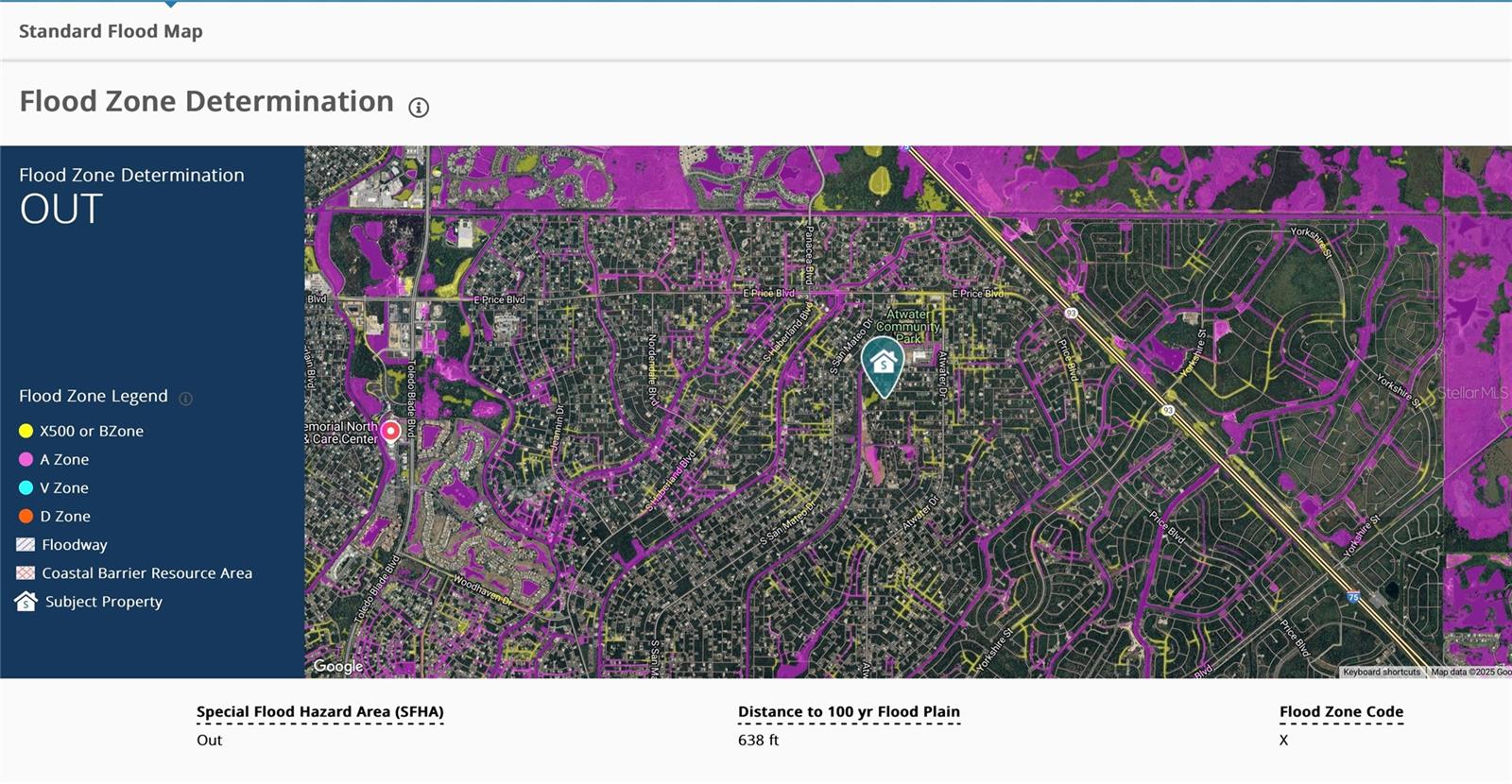
Task: Click the cyan V Zone legend dot
Action: click(26, 487)
